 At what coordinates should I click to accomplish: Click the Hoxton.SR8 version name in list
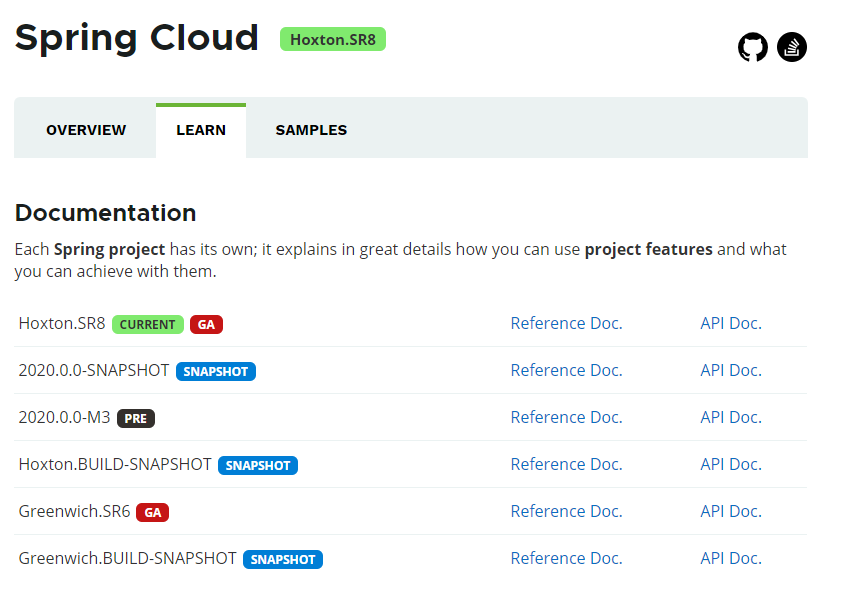62,323
